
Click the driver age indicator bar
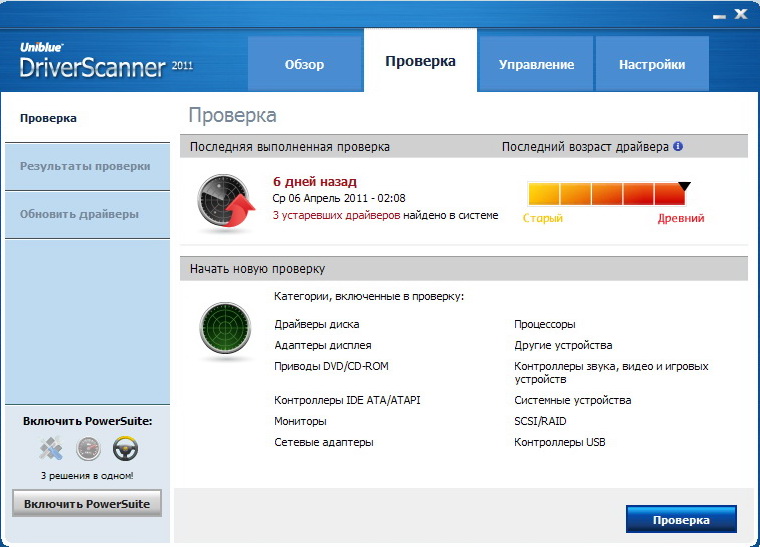pos(606,194)
